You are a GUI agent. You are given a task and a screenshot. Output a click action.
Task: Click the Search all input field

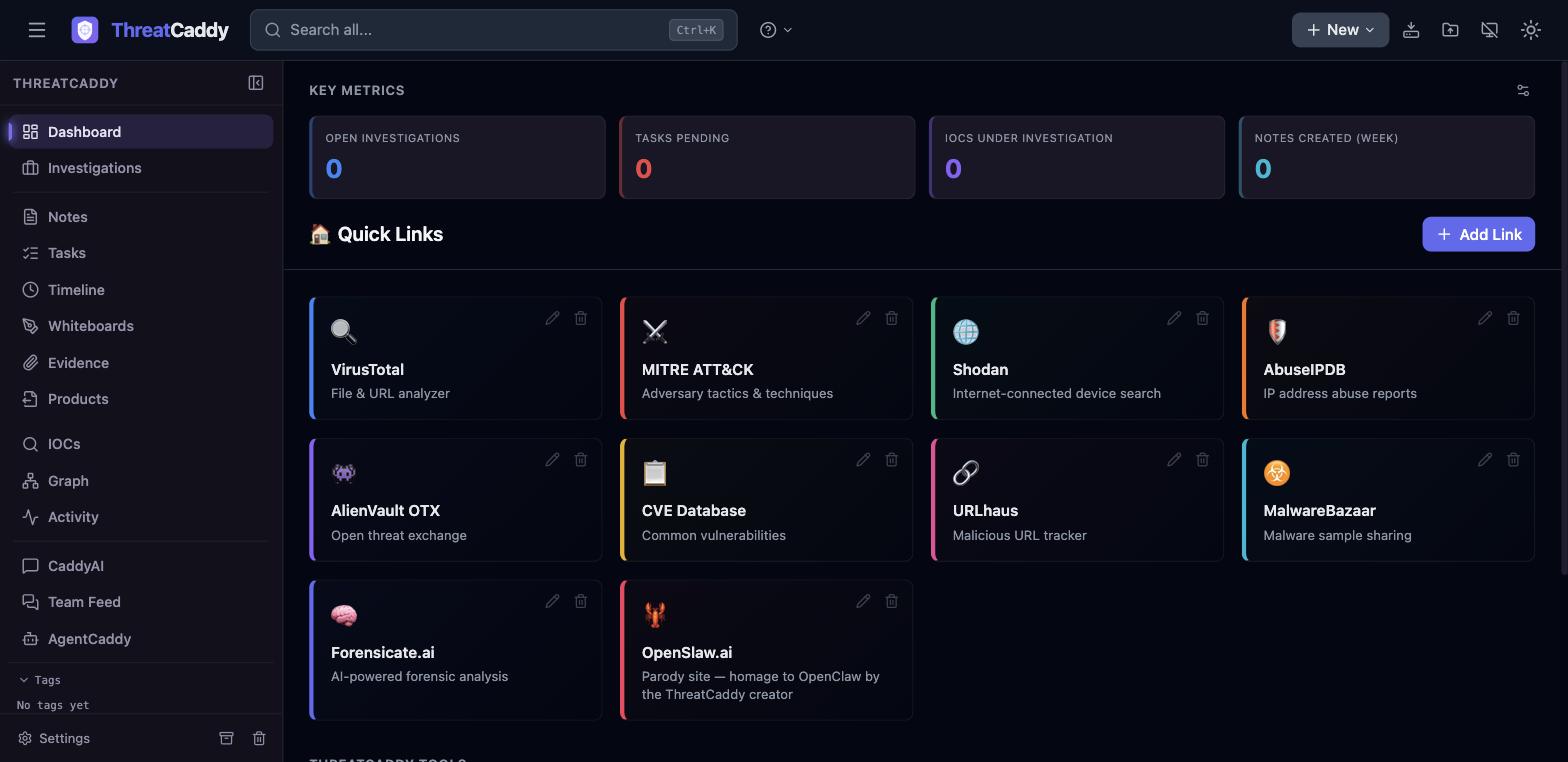[494, 30]
